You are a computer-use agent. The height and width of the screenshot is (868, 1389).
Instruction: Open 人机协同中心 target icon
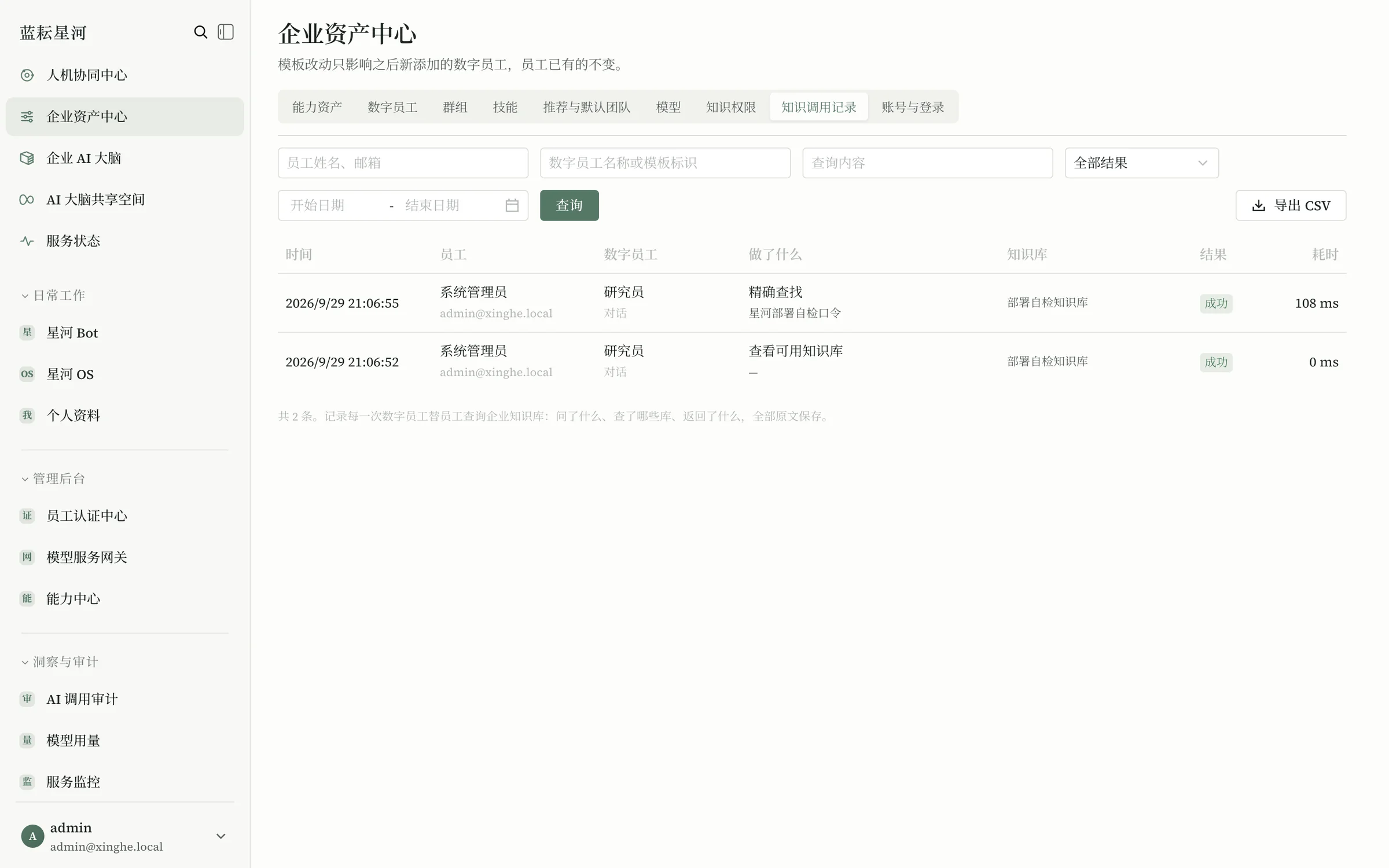pos(27,75)
